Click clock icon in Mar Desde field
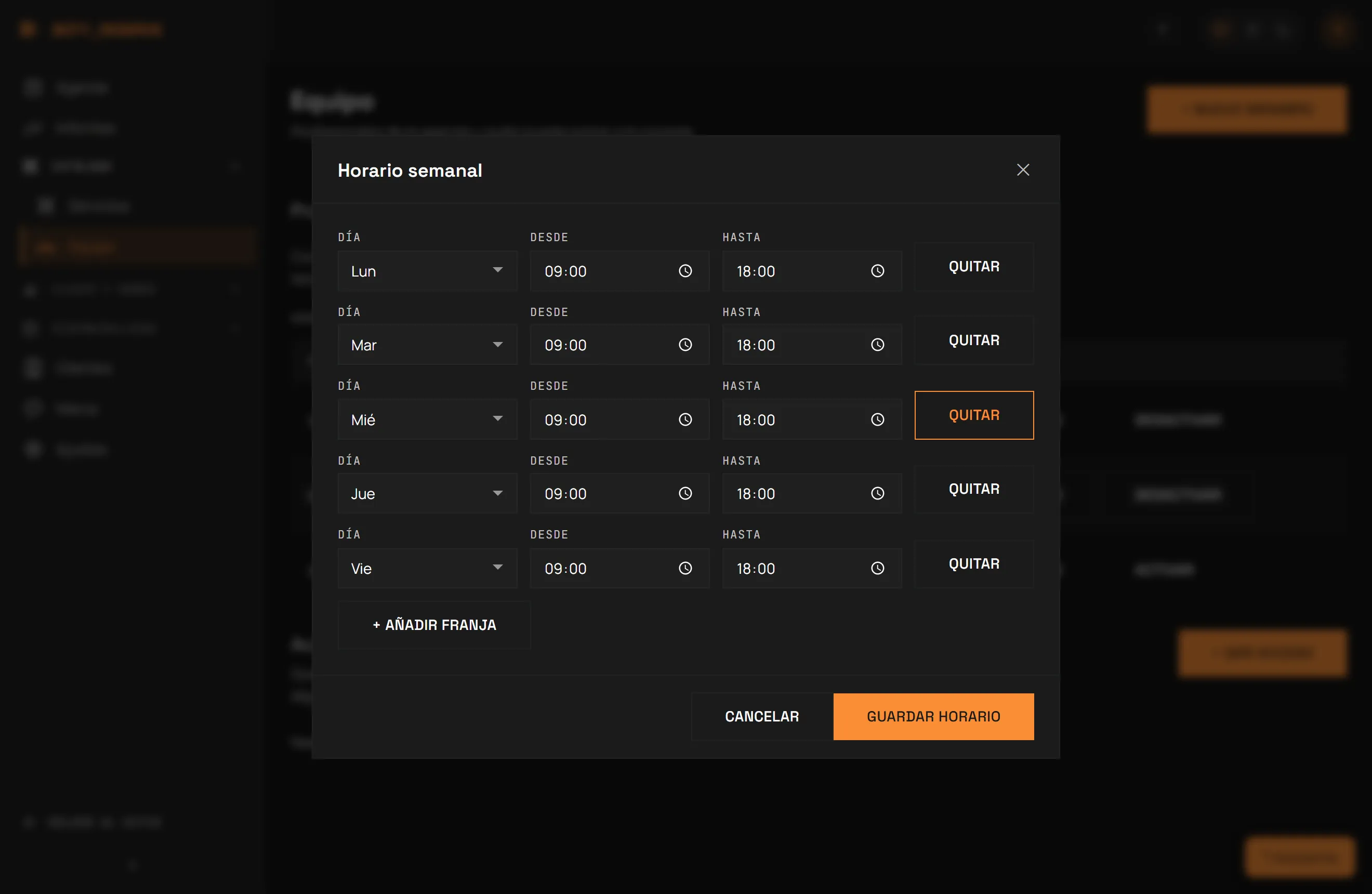 coord(685,345)
